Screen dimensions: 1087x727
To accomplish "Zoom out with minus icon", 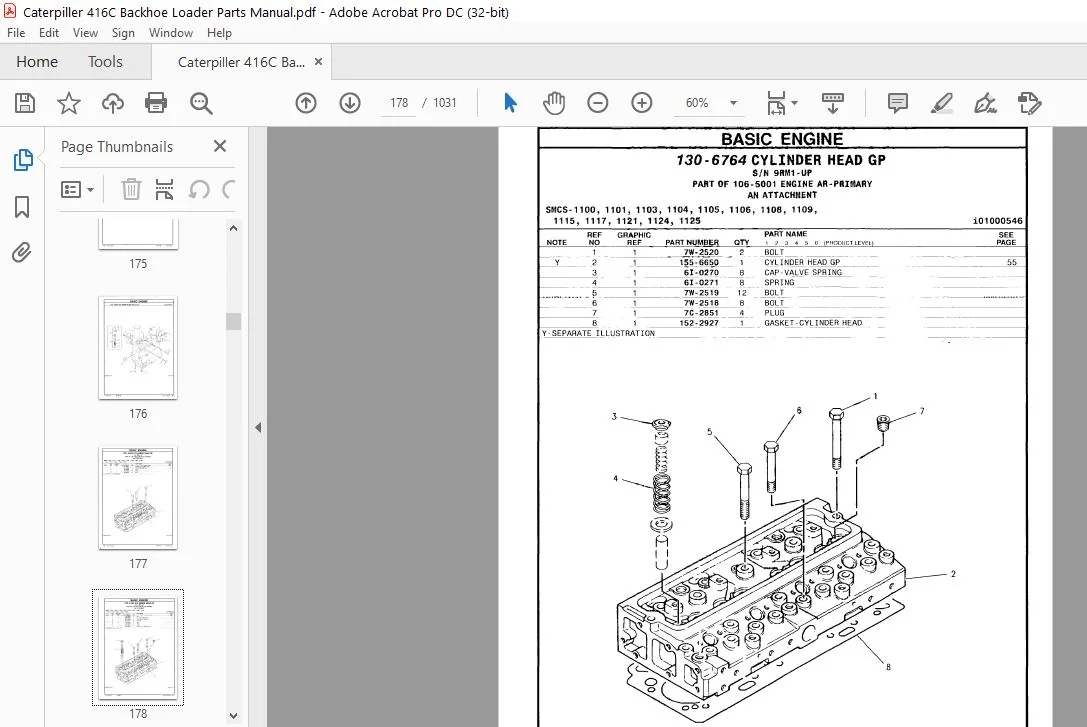I will click(x=598, y=103).
